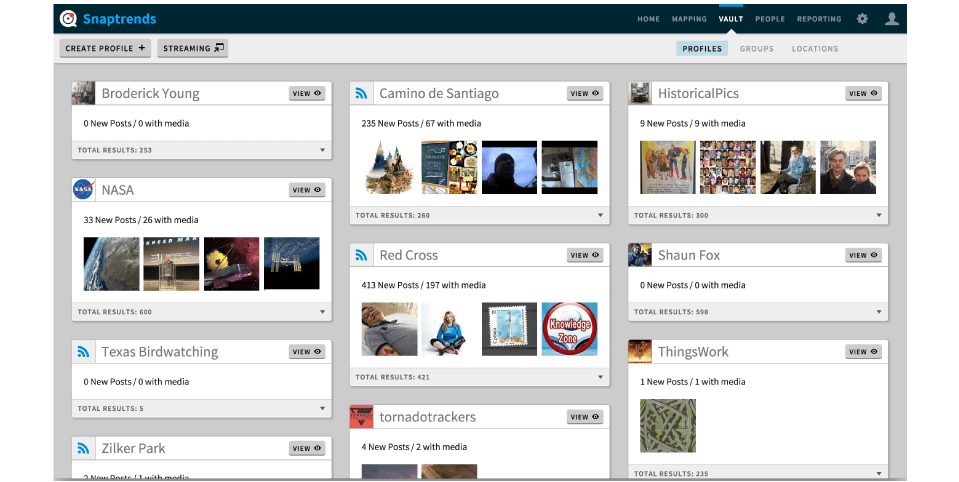959x482 pixels.
Task: Click the Shaun Fox profile avatar
Action: coord(640,255)
